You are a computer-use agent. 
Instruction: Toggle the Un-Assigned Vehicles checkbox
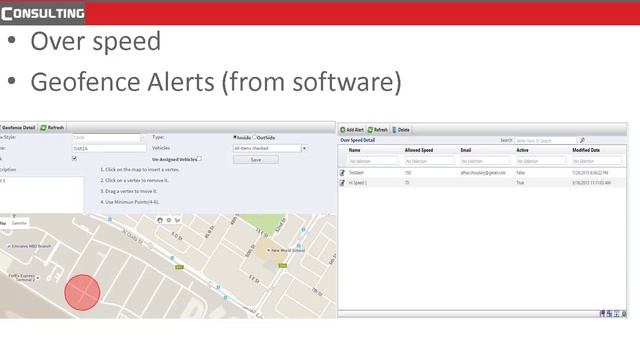point(199,158)
